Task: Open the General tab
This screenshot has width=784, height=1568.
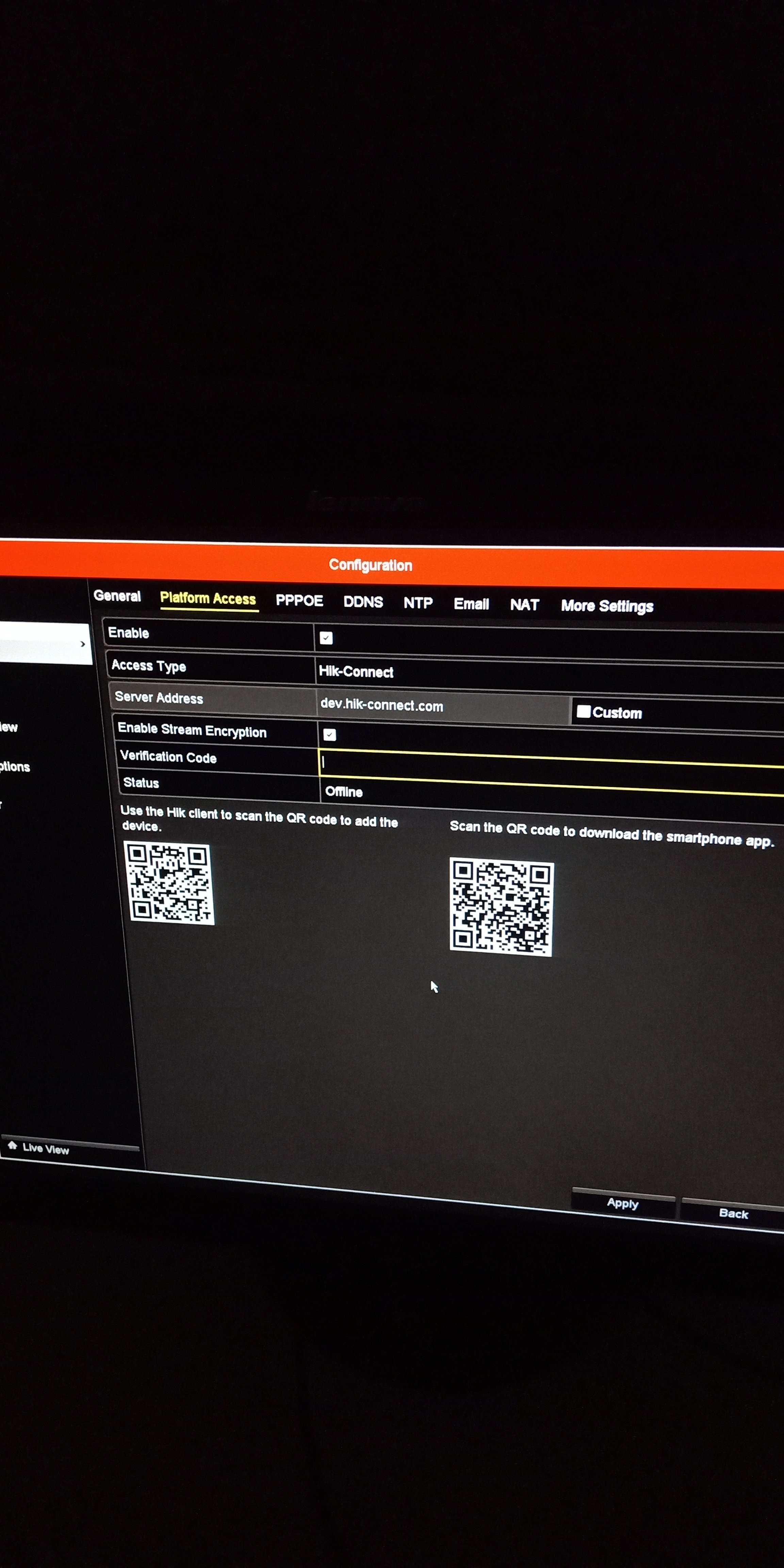Action: (117, 596)
